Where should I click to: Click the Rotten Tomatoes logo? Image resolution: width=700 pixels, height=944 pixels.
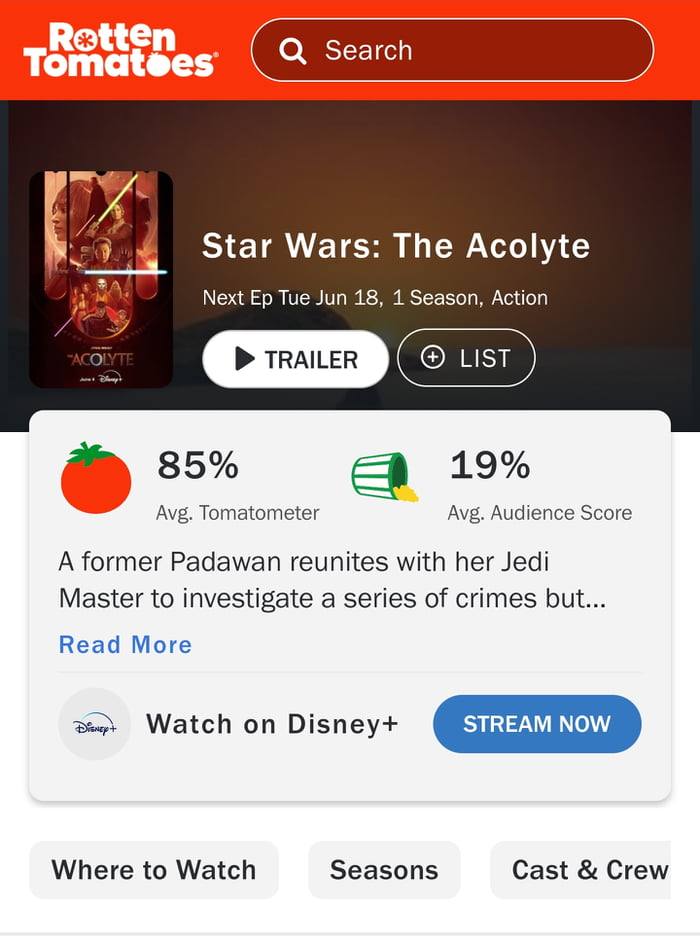[x=118, y=50]
